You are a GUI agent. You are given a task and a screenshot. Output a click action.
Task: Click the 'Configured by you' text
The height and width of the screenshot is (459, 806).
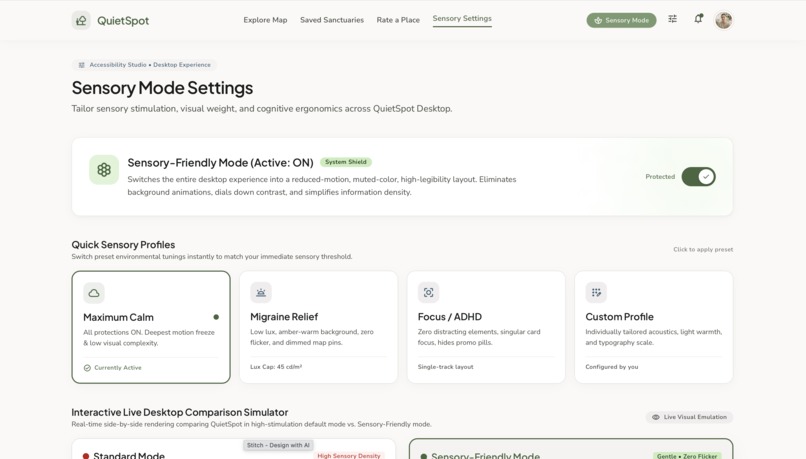click(x=612, y=367)
